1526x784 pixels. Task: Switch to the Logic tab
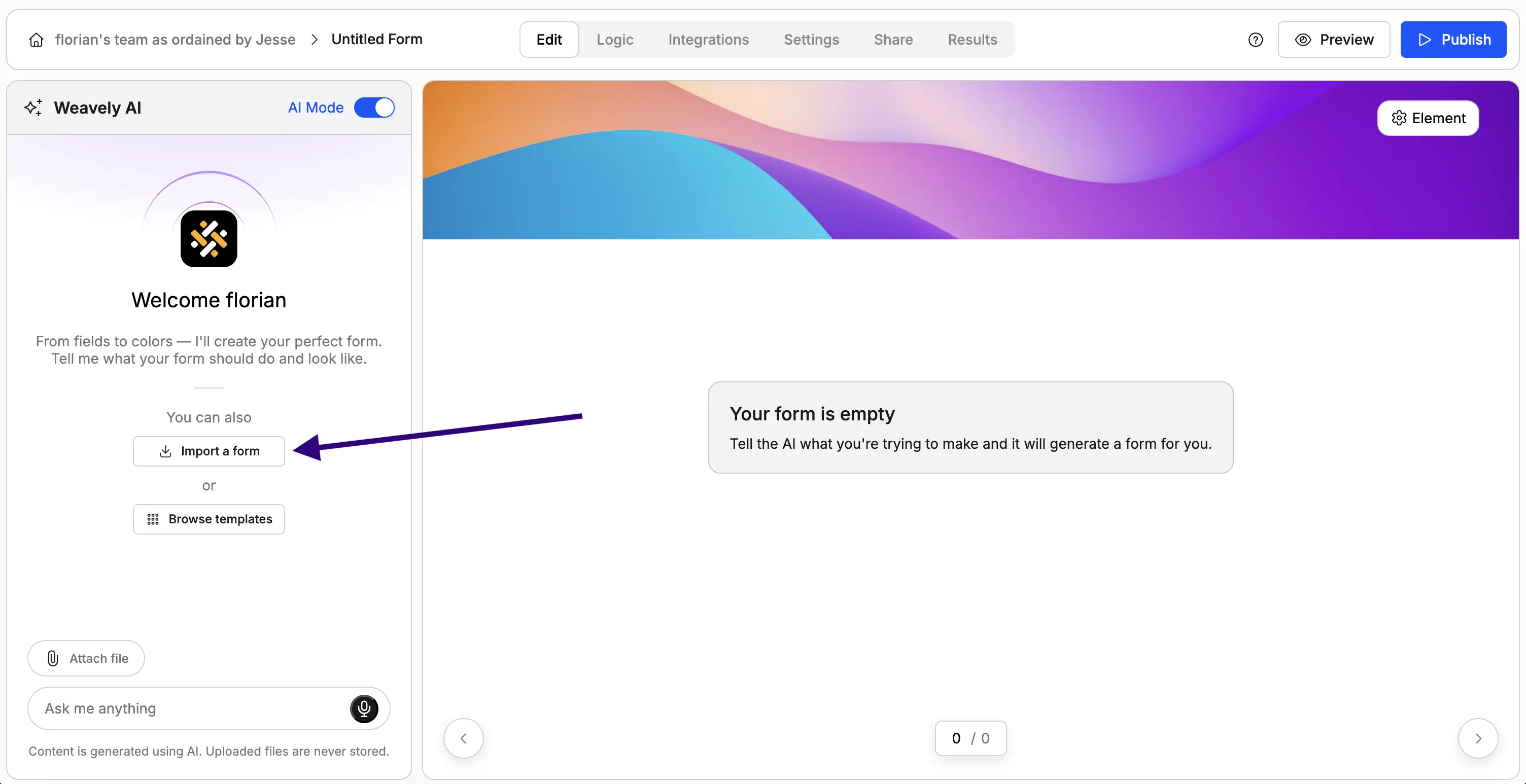pos(615,39)
